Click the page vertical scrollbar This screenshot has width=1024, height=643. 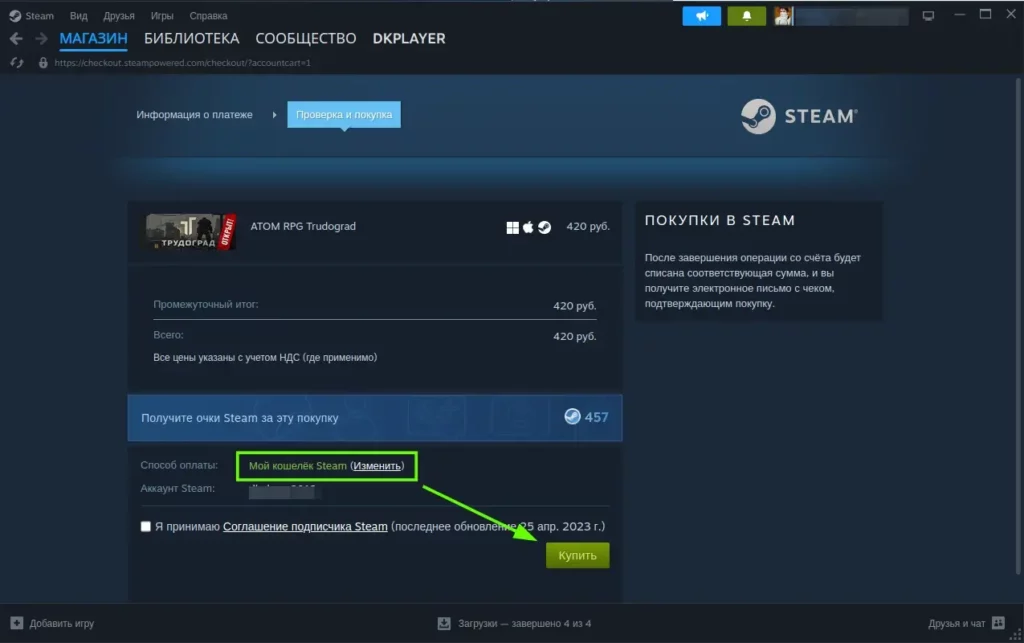1017,326
